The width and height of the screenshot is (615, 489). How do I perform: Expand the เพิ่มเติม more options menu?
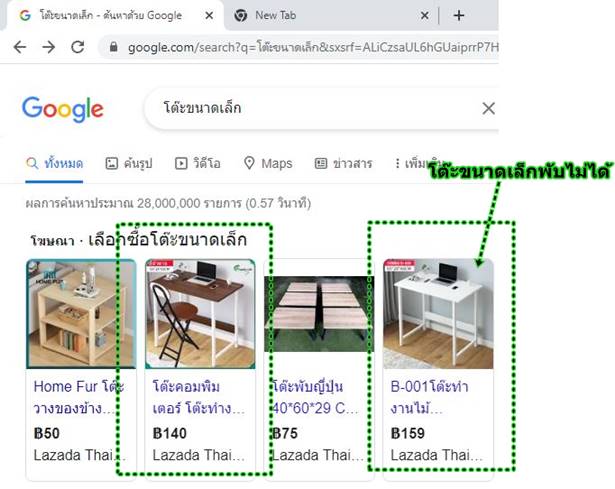[x=420, y=163]
